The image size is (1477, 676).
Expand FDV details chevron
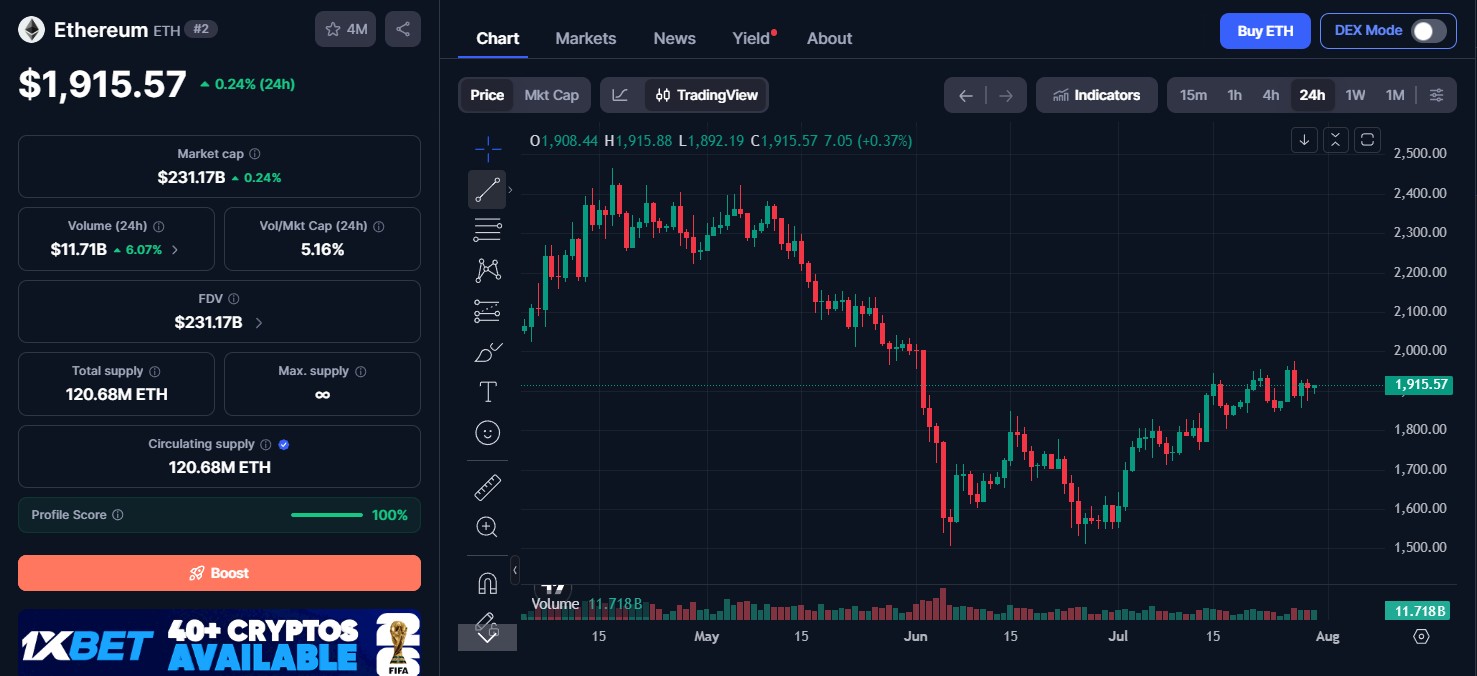259,322
